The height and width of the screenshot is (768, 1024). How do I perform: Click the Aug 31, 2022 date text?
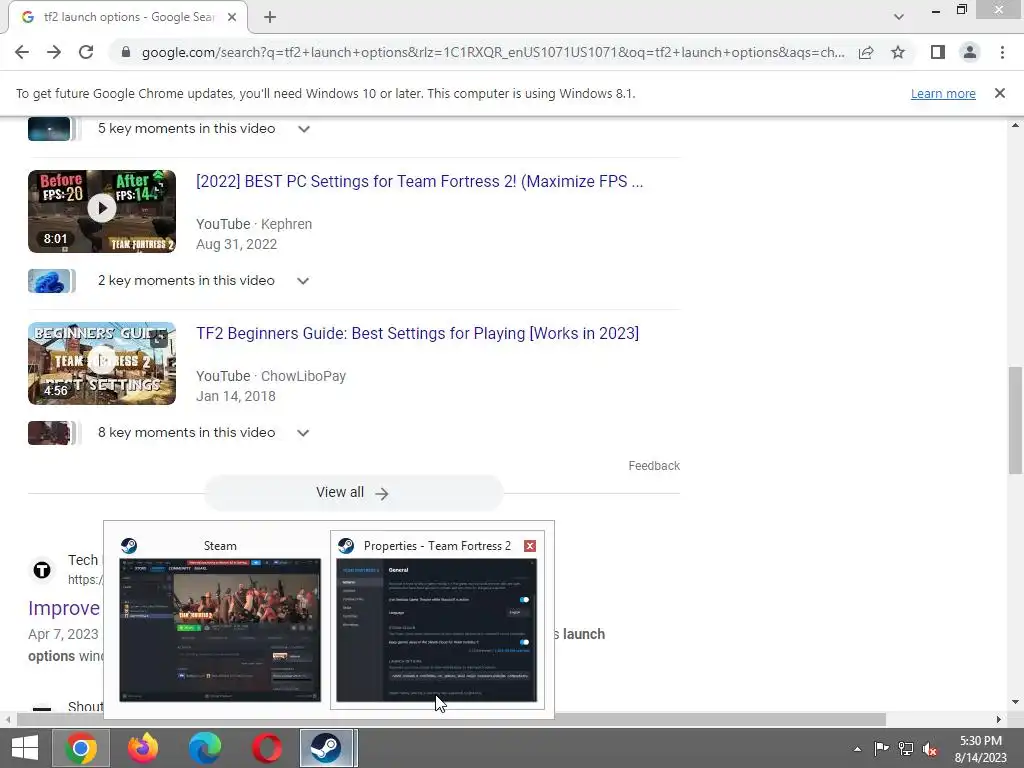[236, 244]
